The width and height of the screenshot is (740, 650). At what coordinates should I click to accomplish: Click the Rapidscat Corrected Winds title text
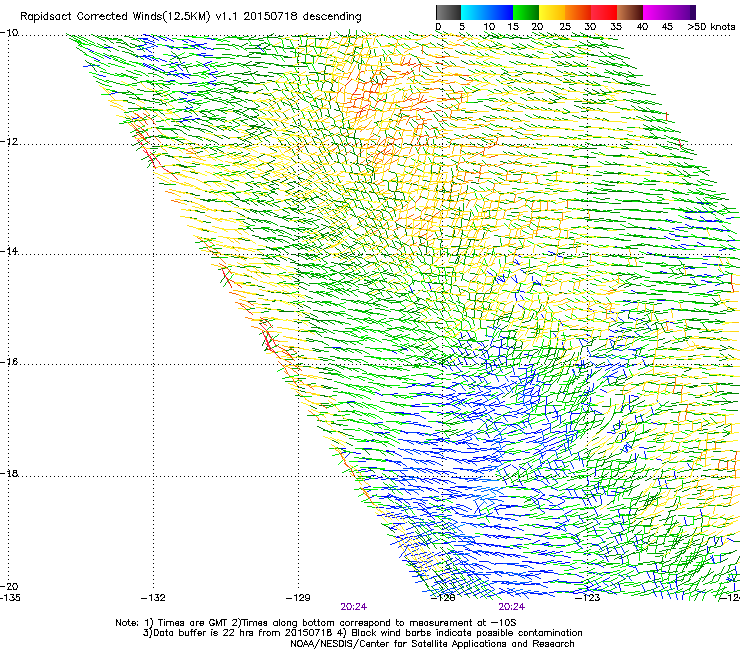[x=191, y=17]
